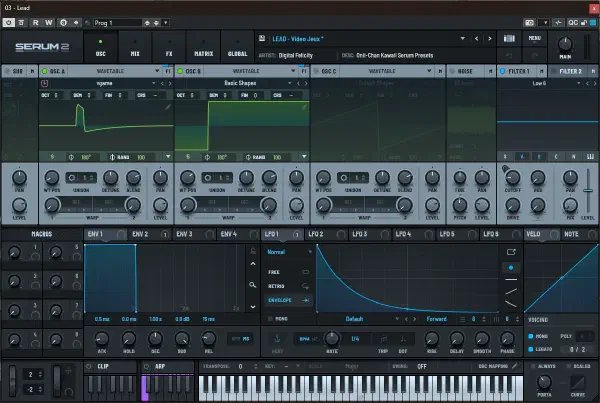Viewport: 600px width, 403px height.
Task: Click the OSC A wavetable 3D view icon
Action: pos(44,83)
